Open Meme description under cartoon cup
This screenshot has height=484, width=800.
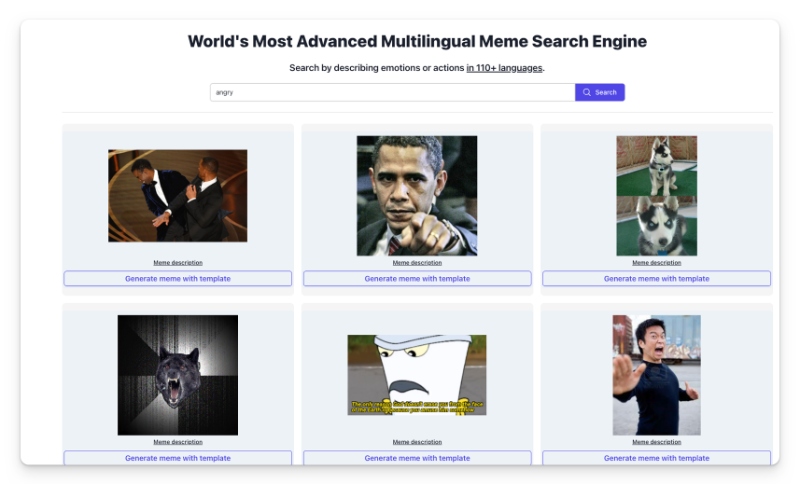click(417, 442)
